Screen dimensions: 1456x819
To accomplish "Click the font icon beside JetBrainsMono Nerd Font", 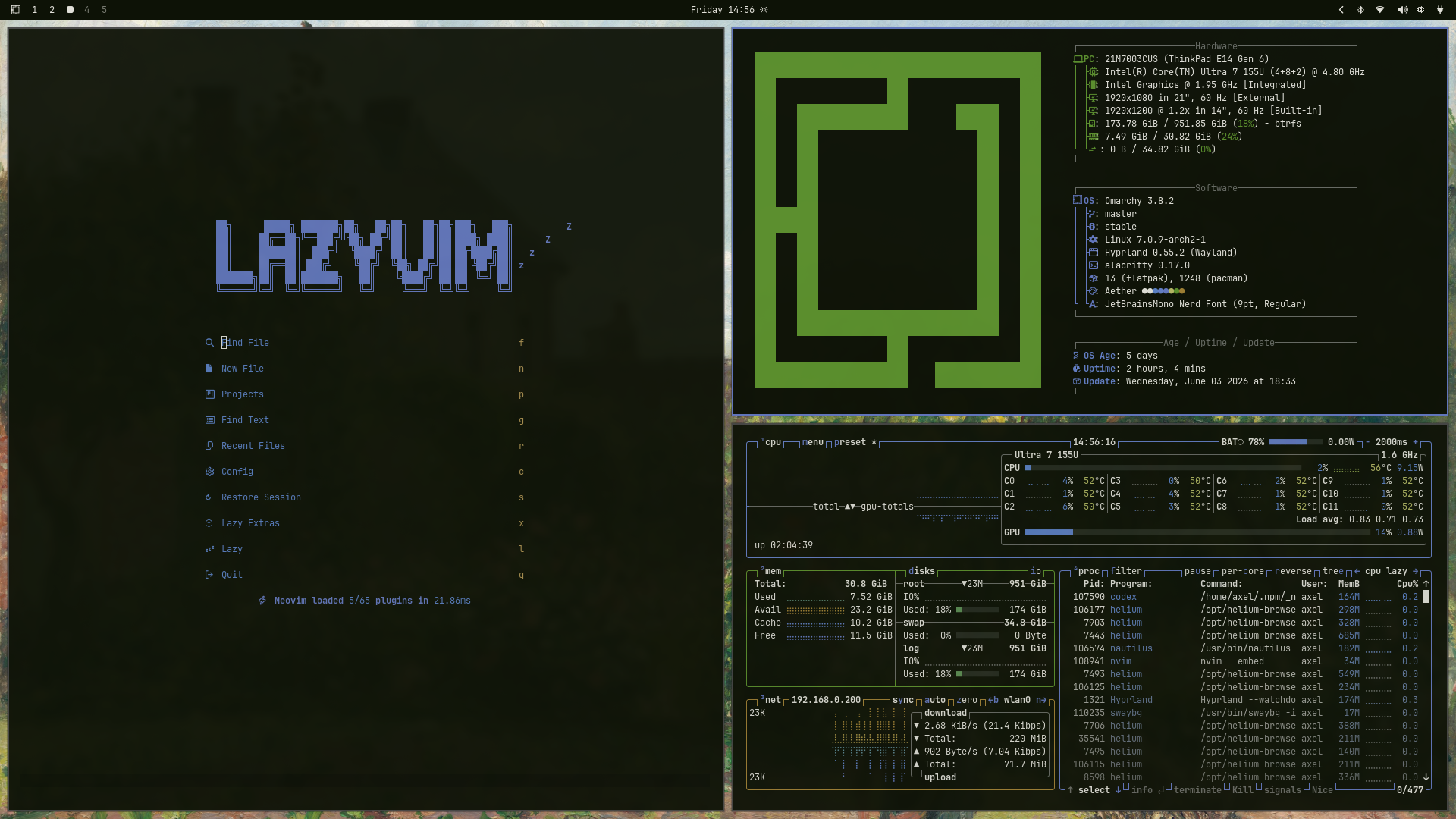I will [1093, 304].
